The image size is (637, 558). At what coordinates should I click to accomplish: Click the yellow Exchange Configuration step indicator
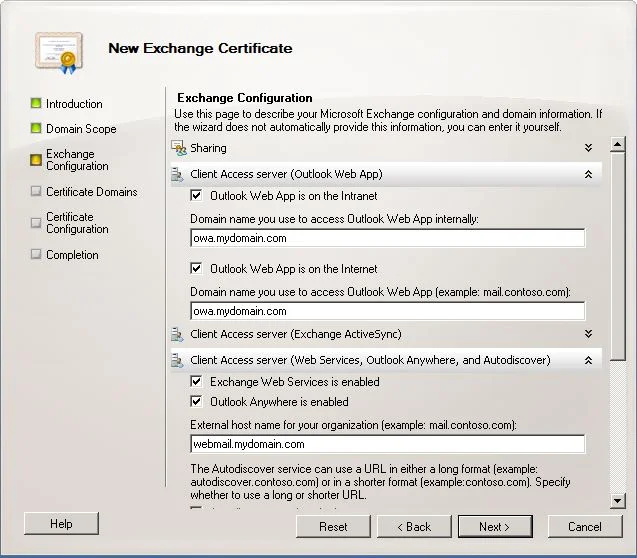[36, 160]
